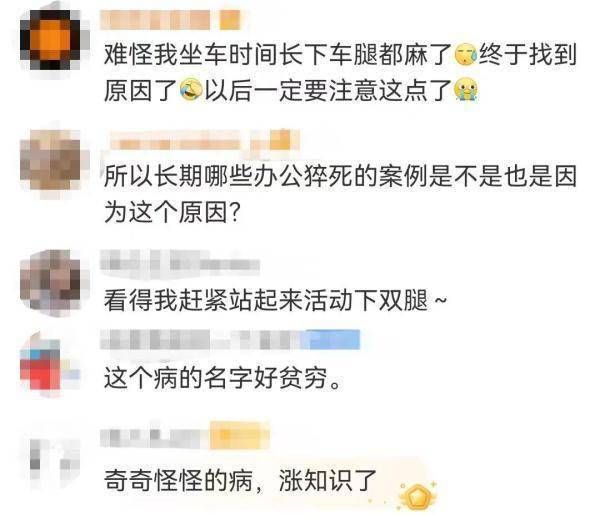View the third commenter's gray-brown avatar

click(x=51, y=280)
